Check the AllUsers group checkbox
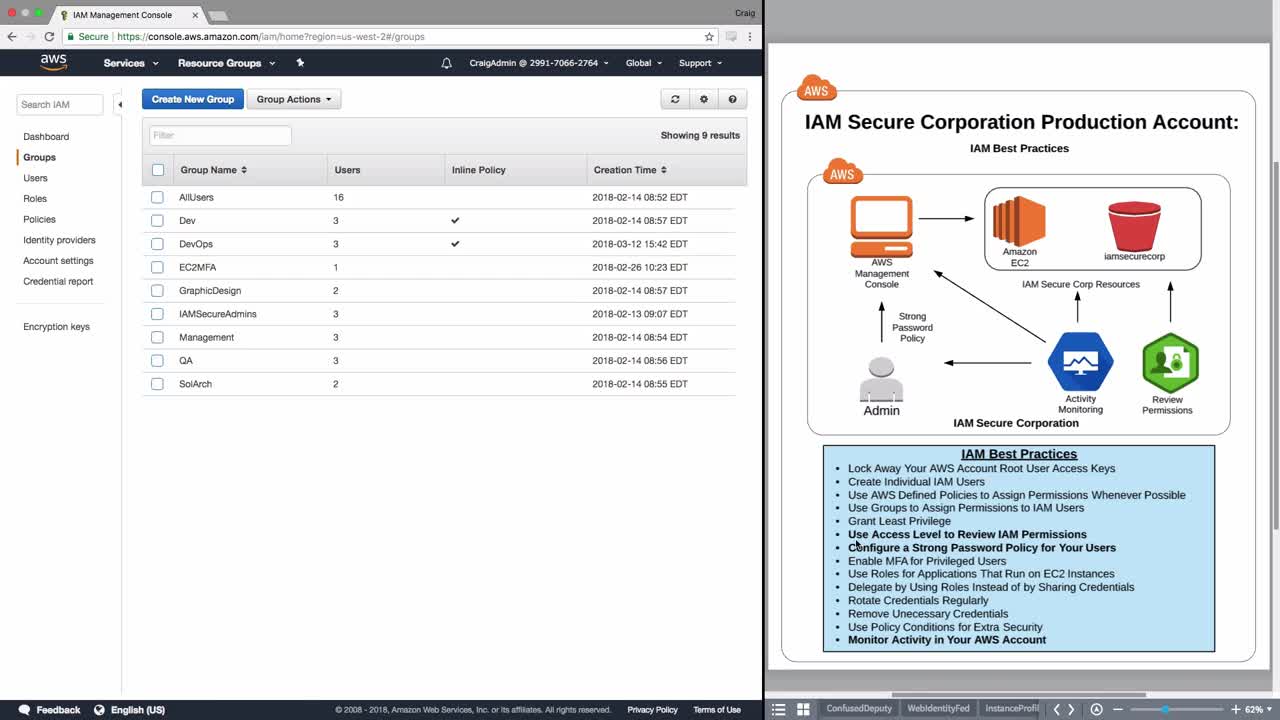 coord(157,197)
